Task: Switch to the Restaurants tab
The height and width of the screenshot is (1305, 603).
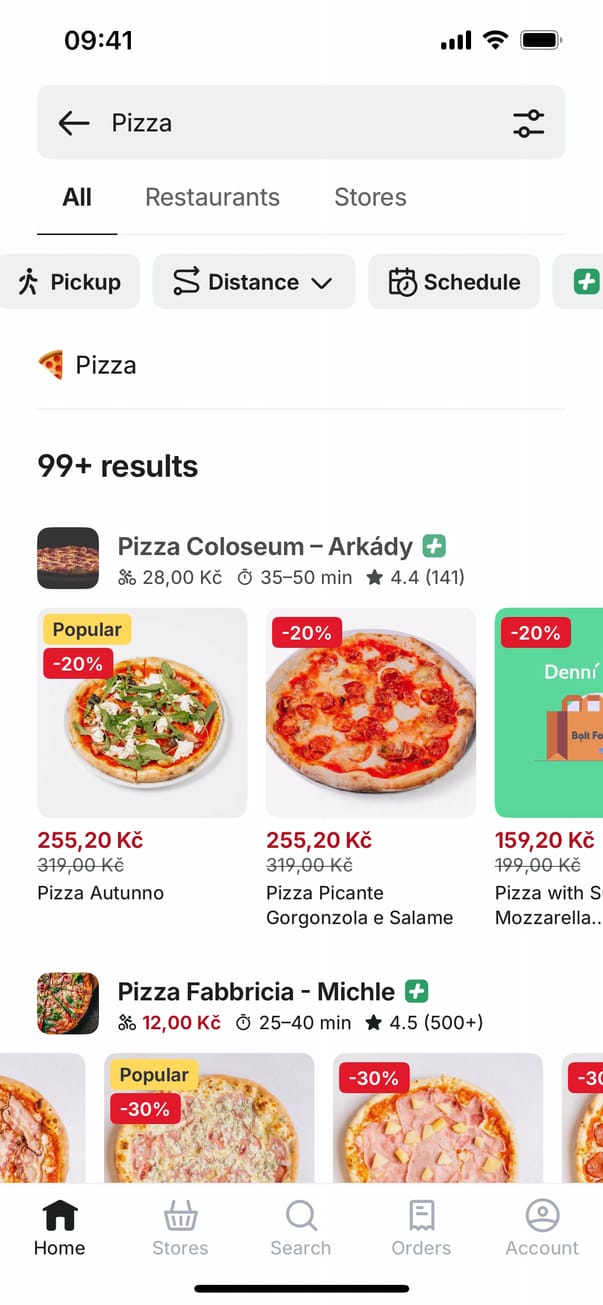Action: (212, 197)
